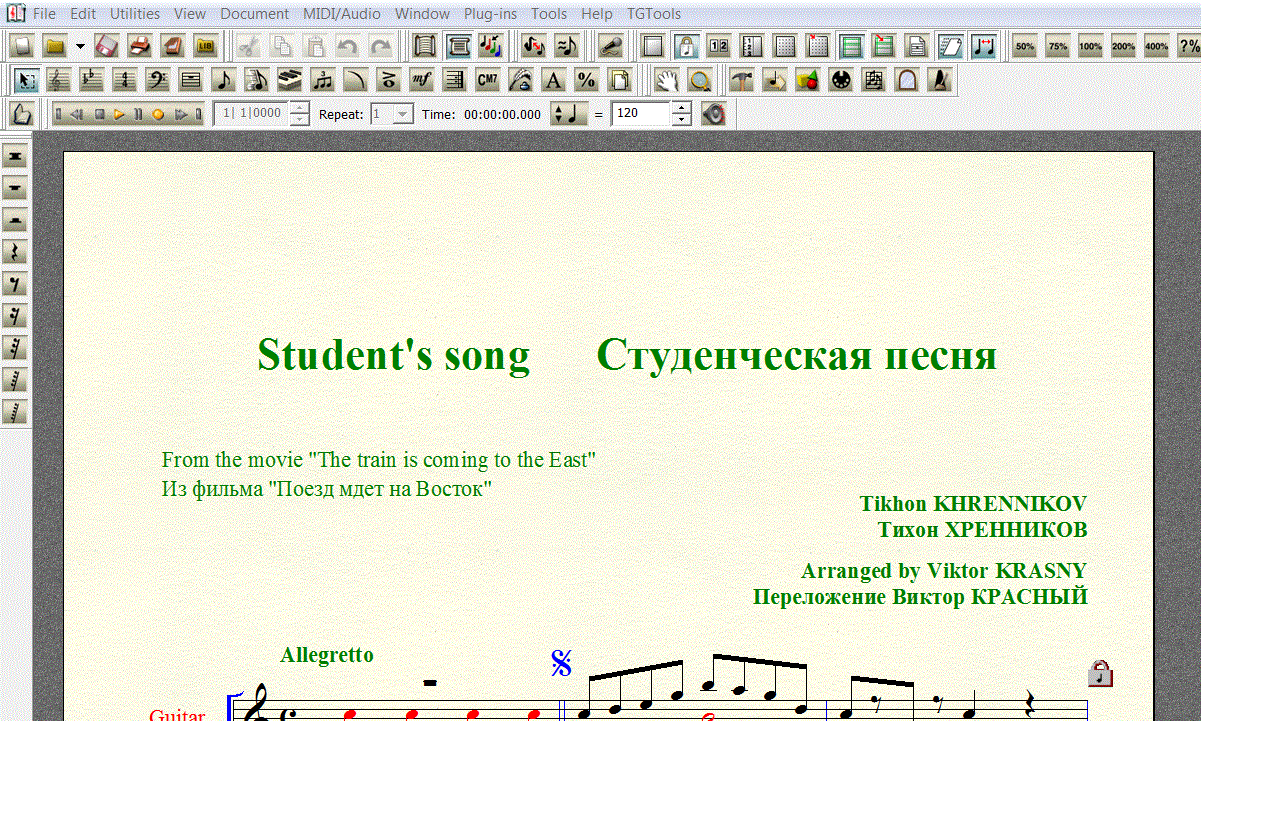Viewport: 1274px width, 817px height.
Task: Switch to Page View icon
Action: coord(458,46)
